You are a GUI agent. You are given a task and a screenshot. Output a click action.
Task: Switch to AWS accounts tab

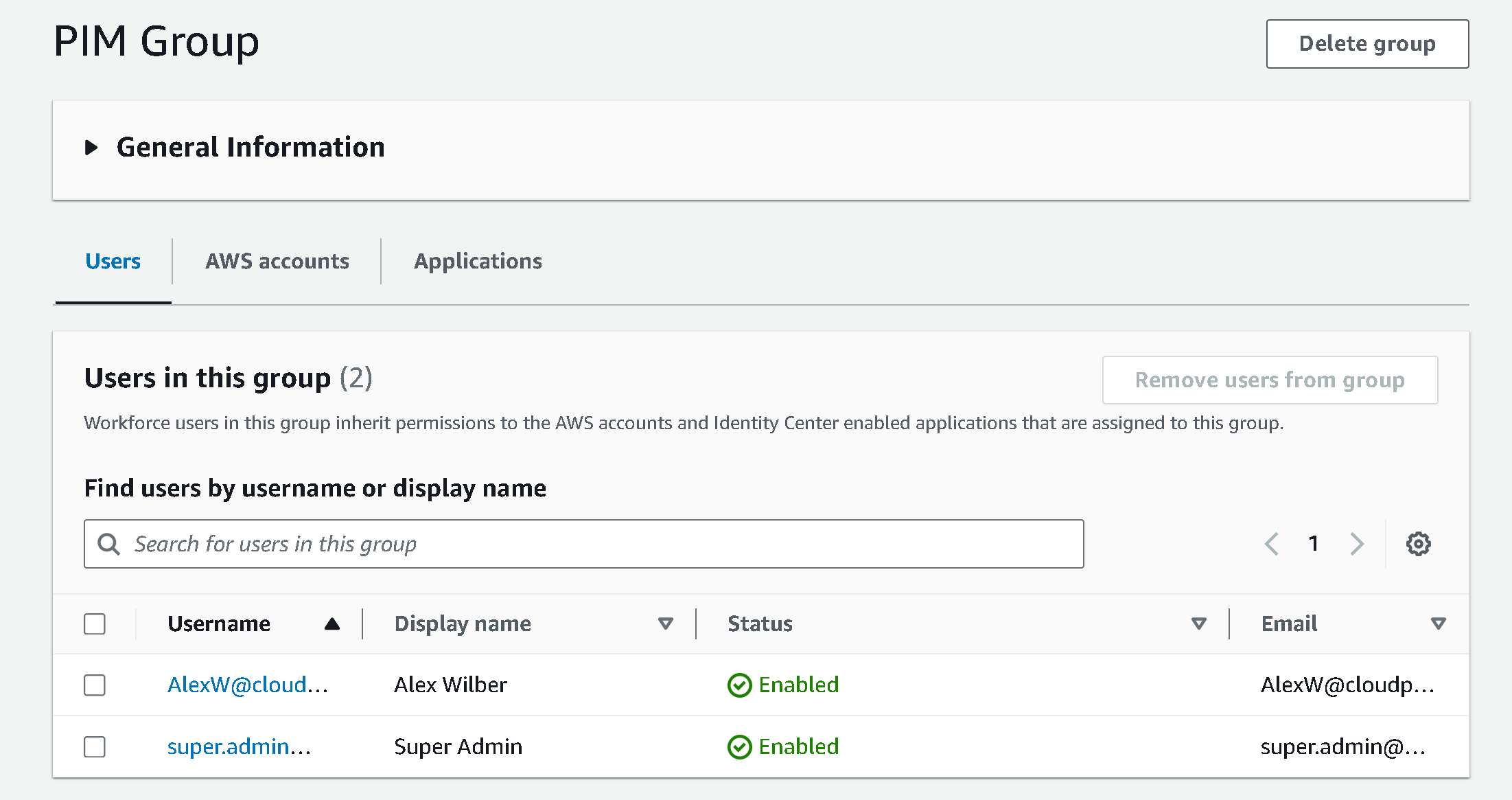277,261
